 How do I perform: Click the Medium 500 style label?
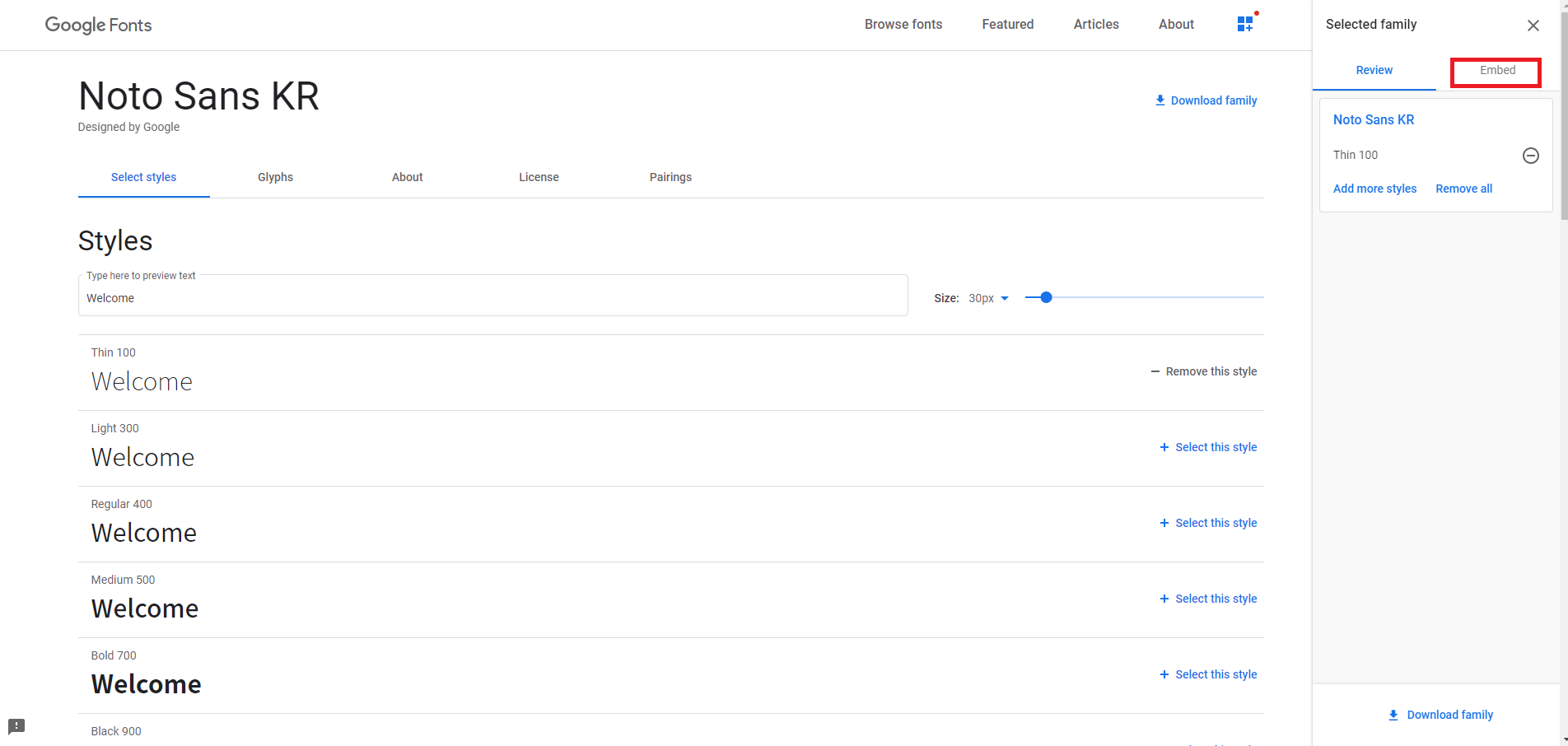point(123,580)
